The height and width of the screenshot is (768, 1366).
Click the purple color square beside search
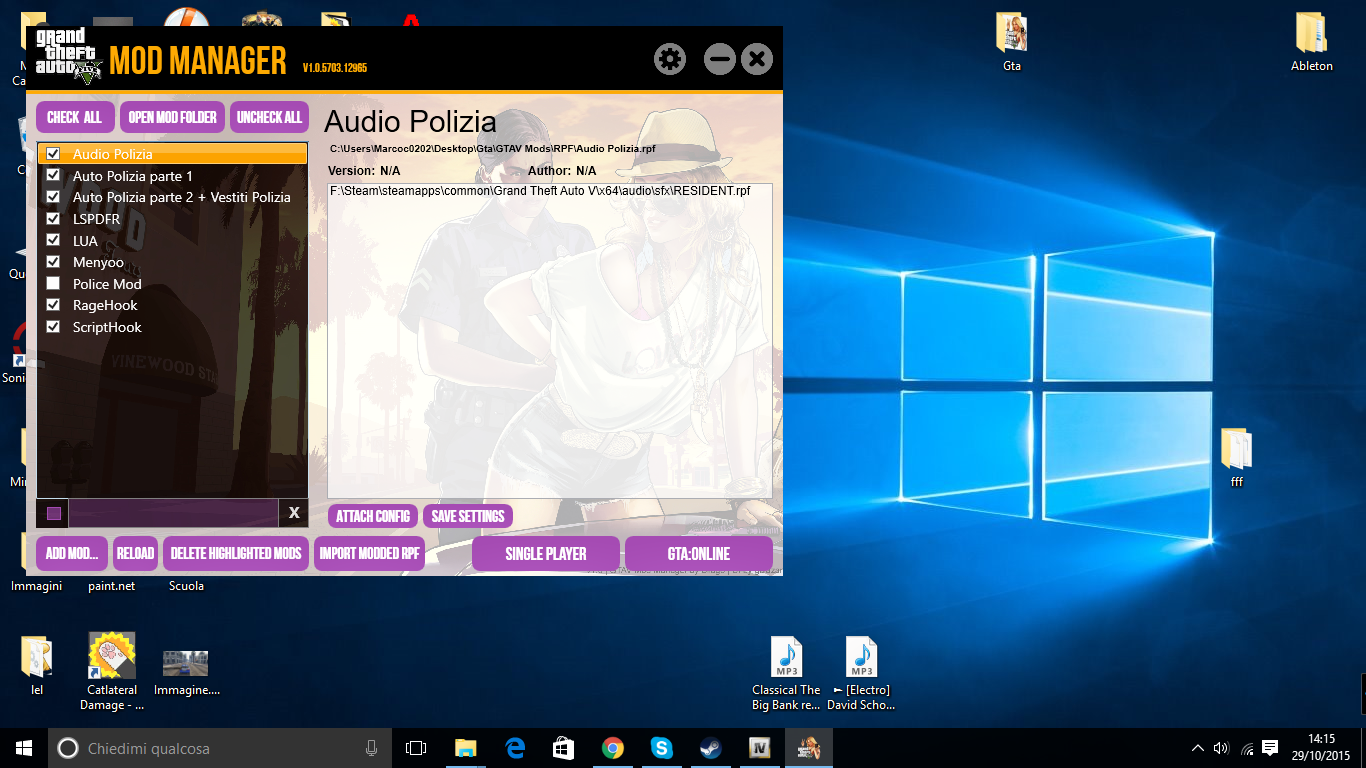(53, 513)
